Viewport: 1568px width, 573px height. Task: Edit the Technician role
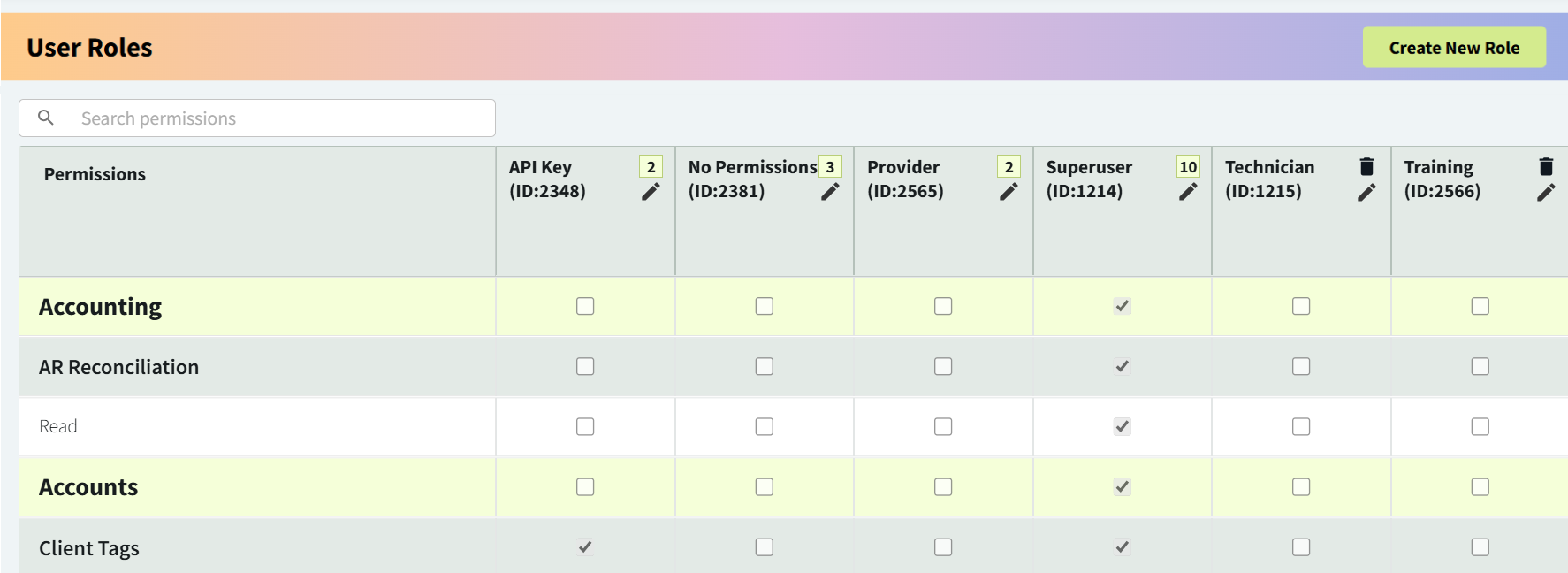coord(1366,191)
